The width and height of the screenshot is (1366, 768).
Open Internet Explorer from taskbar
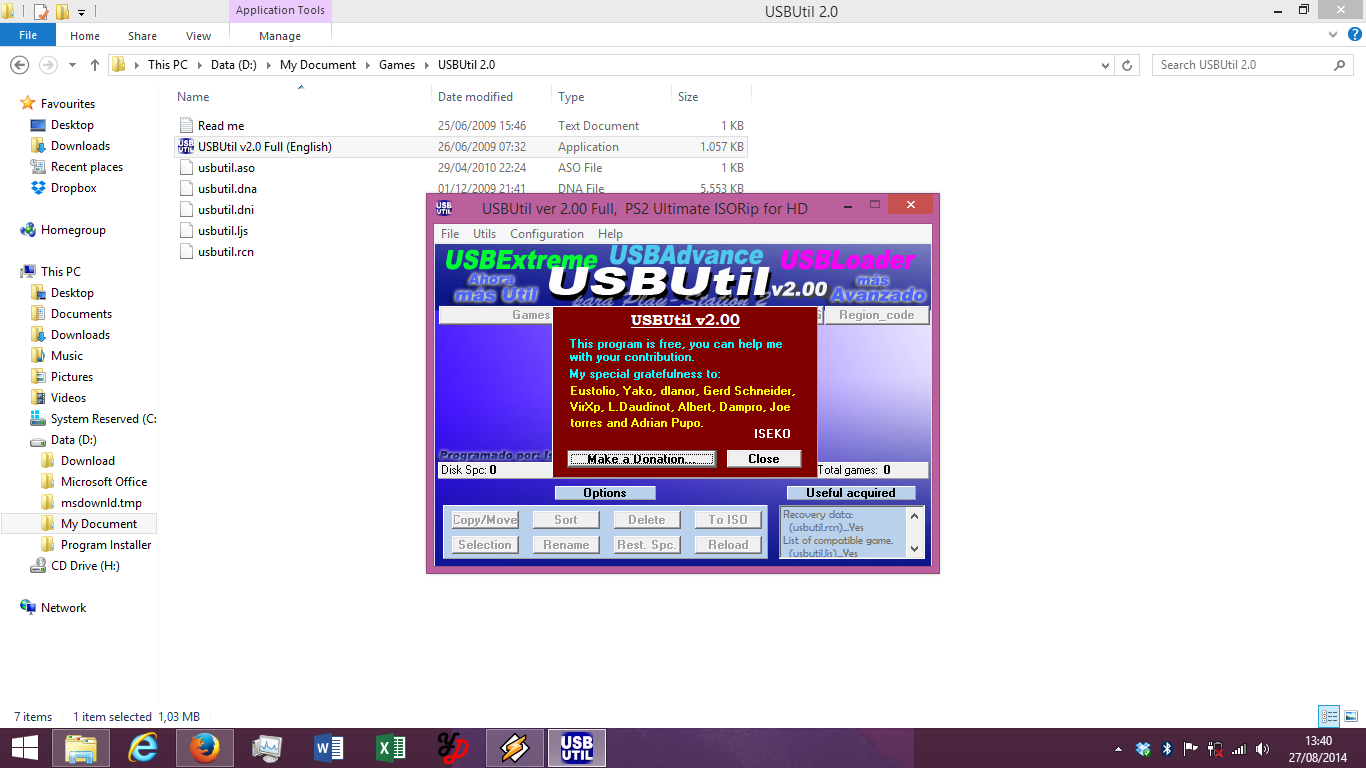point(145,748)
